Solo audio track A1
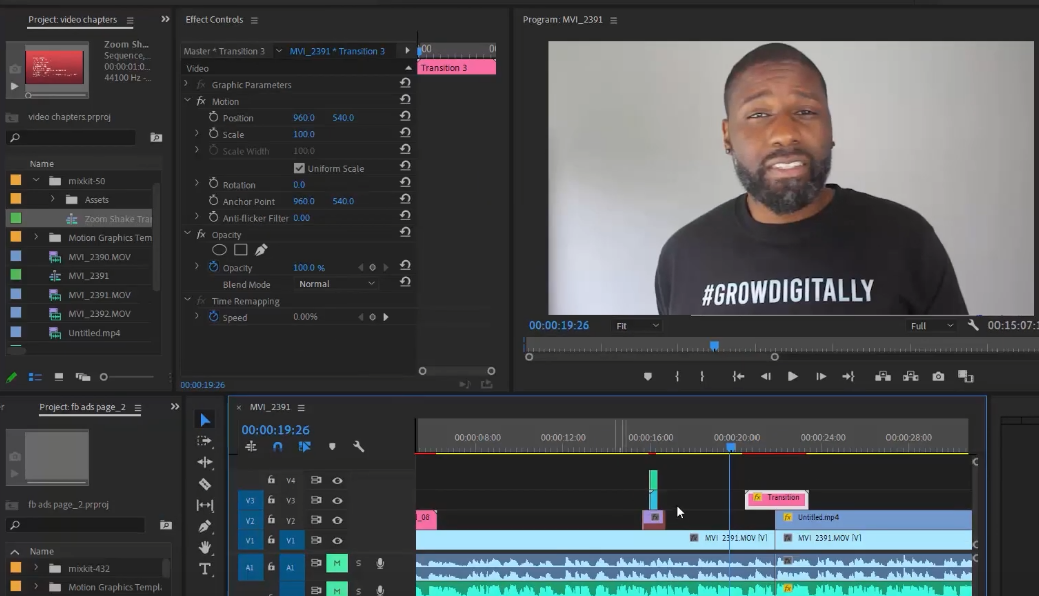The height and width of the screenshot is (596, 1039). click(x=358, y=564)
